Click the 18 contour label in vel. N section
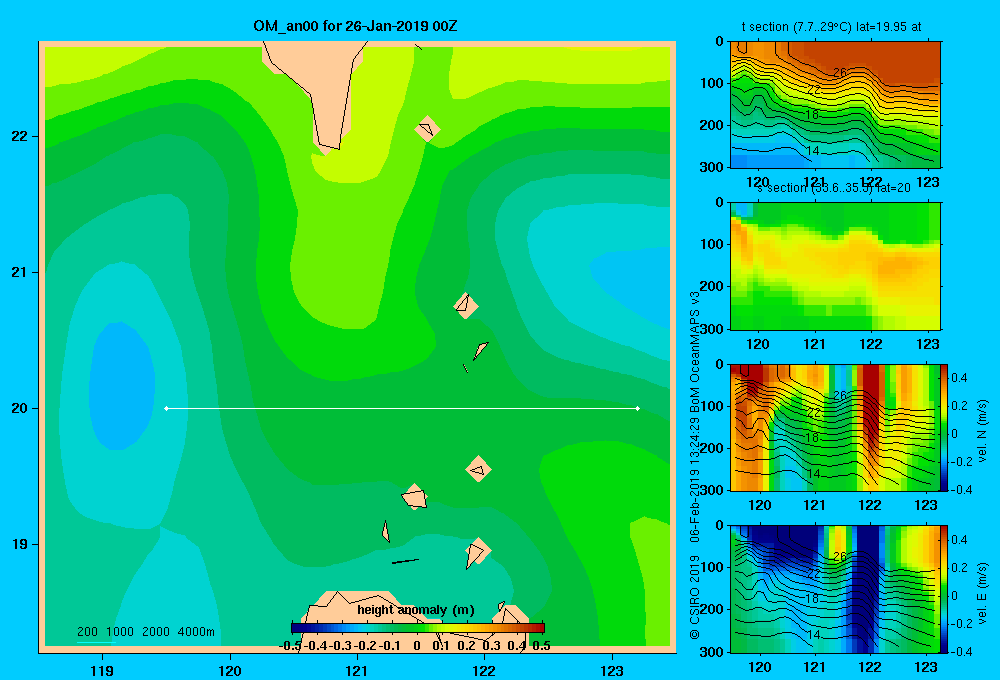Image resolution: width=1000 pixels, height=680 pixels. coord(812,438)
